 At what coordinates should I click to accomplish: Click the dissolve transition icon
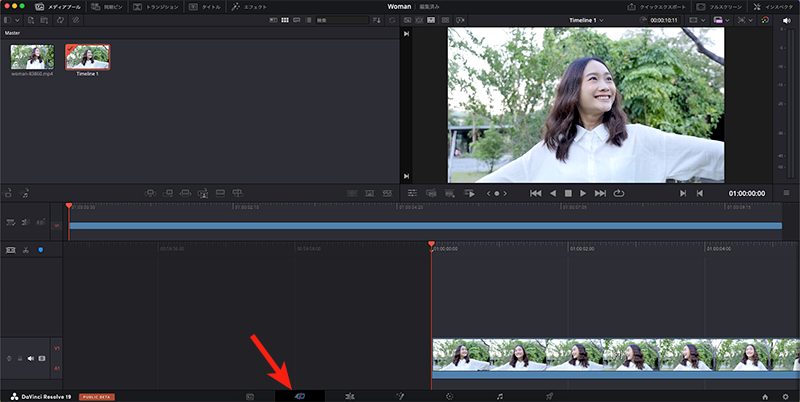[x=370, y=193]
